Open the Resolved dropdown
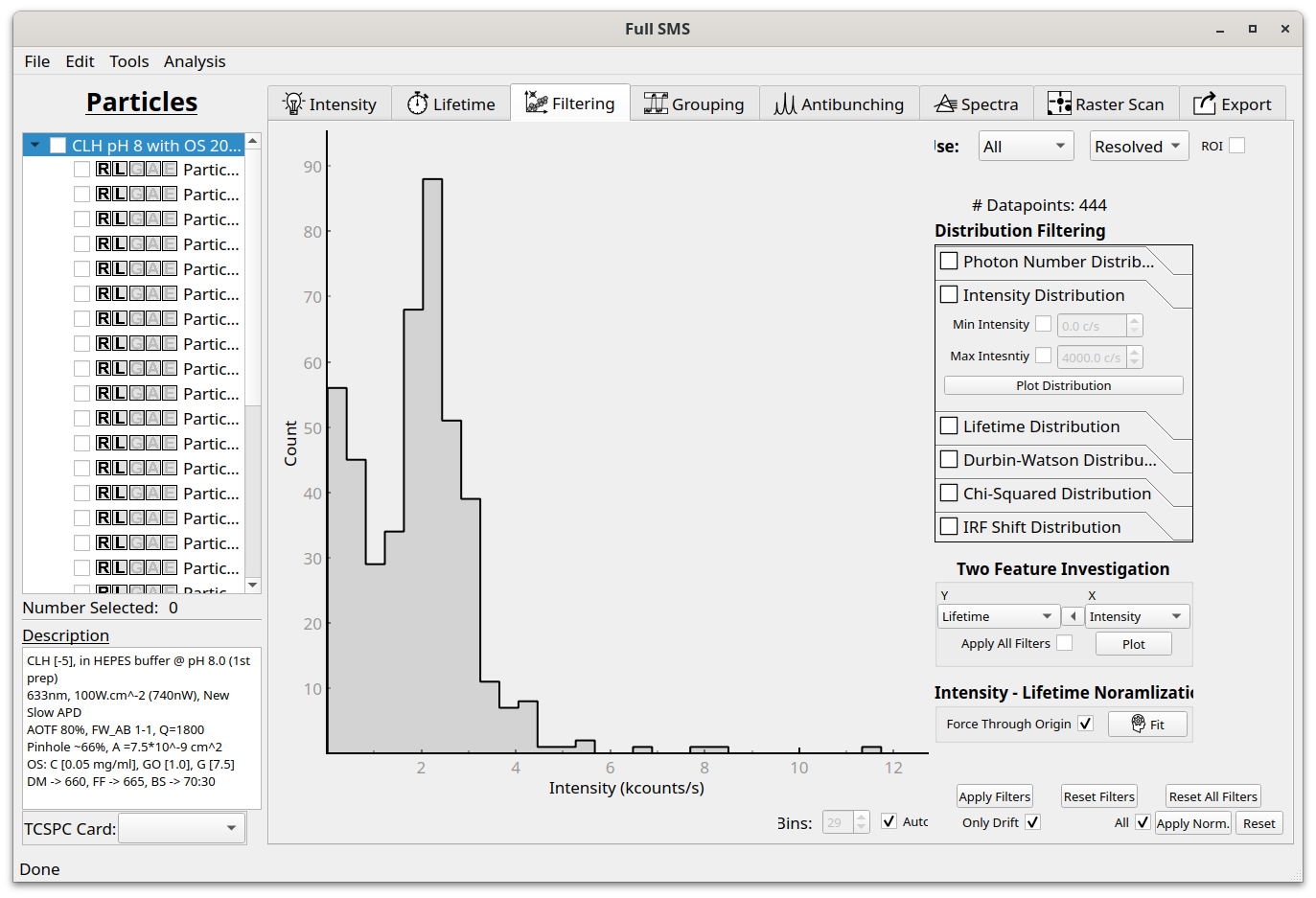 pyautogui.click(x=1140, y=147)
